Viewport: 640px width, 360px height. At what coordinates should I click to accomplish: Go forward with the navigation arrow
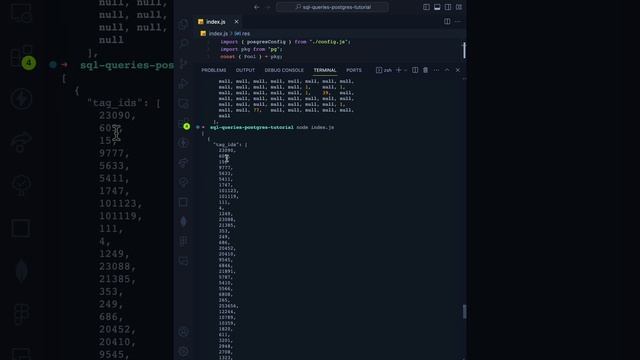(268, 7)
